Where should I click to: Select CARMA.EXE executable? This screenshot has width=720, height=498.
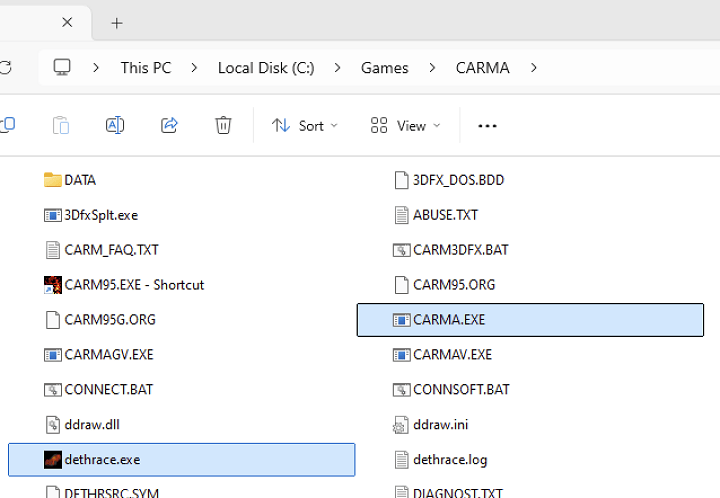pos(530,319)
